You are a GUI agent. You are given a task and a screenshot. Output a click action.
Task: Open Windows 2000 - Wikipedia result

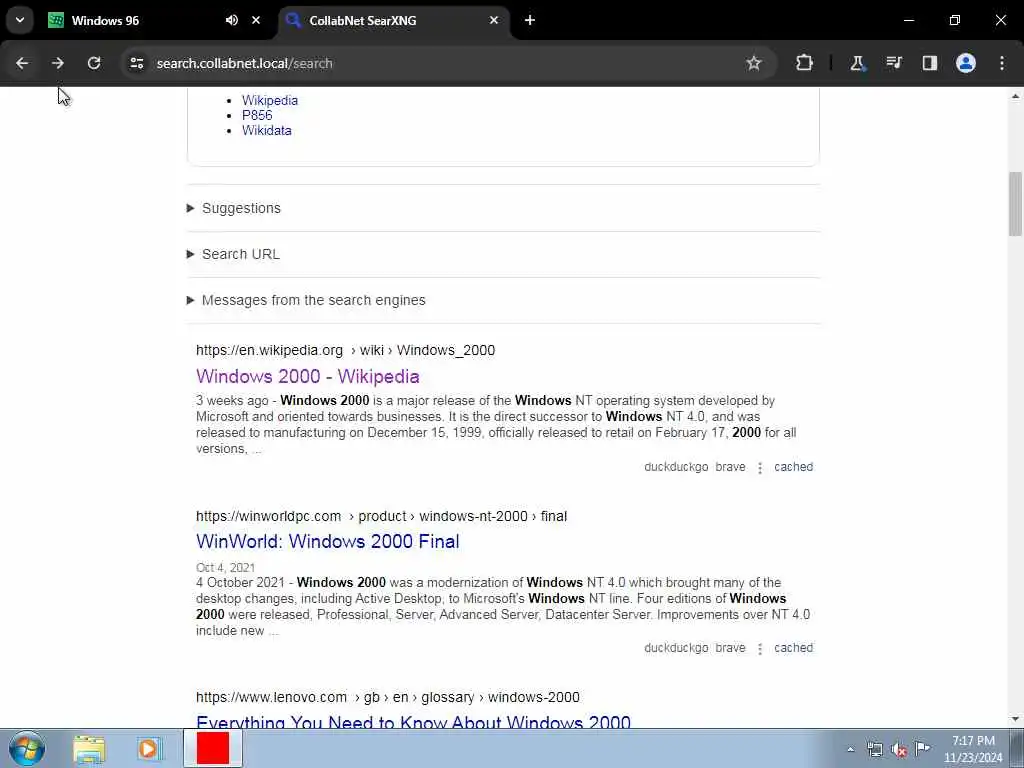click(308, 377)
